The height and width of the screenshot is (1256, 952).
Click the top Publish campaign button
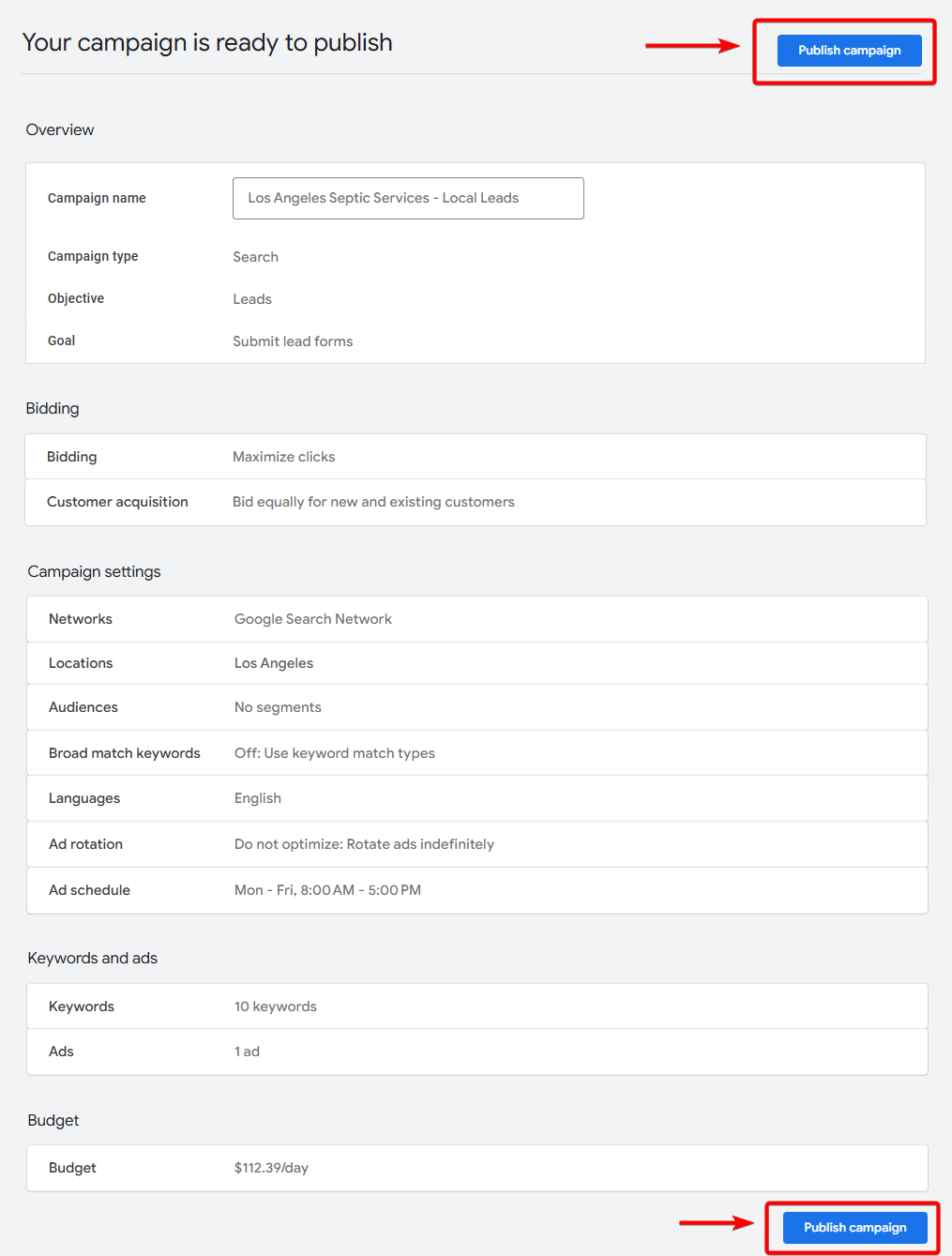(x=849, y=51)
